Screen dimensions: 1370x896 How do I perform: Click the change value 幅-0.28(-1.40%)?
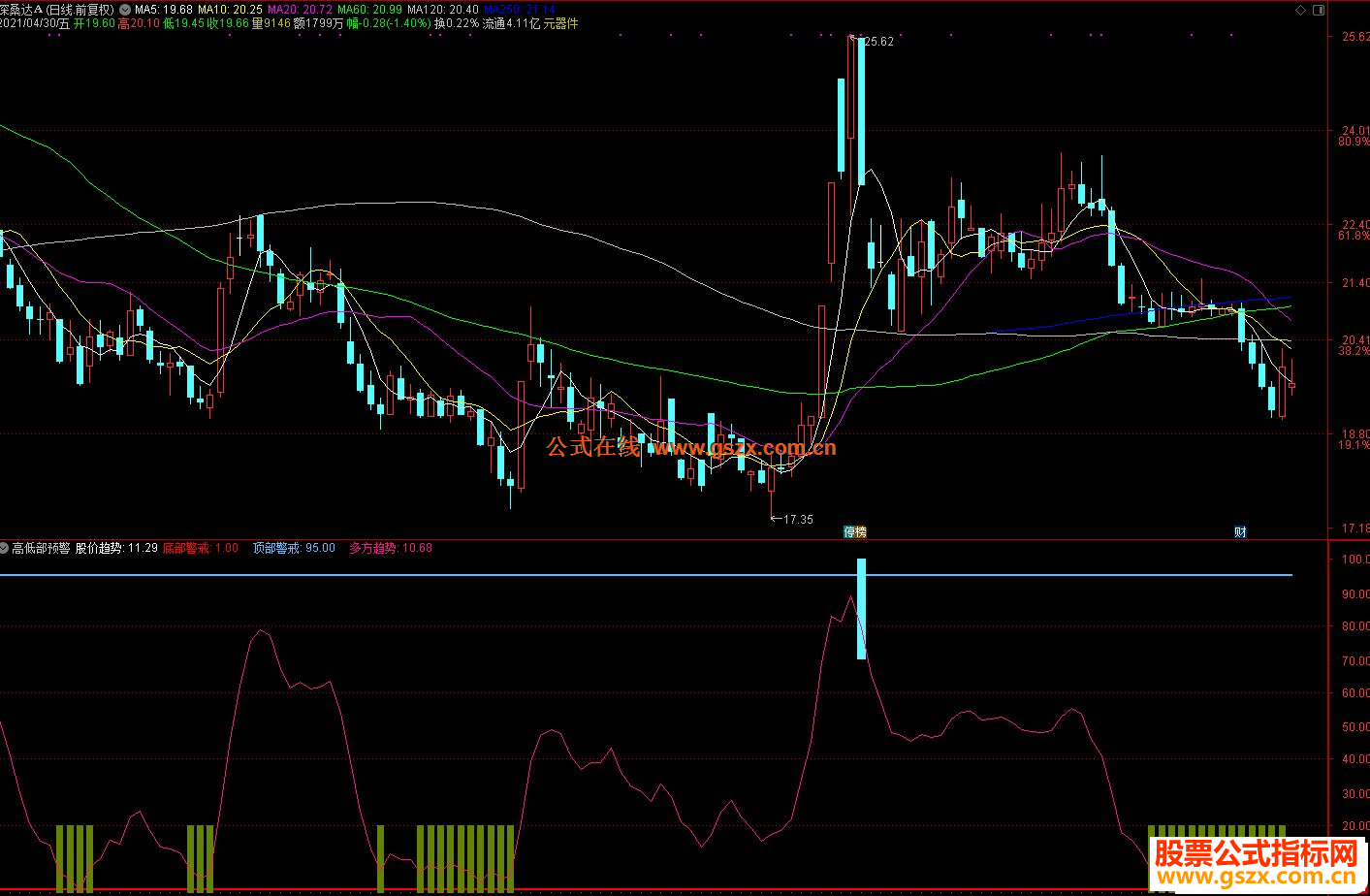pos(388,23)
